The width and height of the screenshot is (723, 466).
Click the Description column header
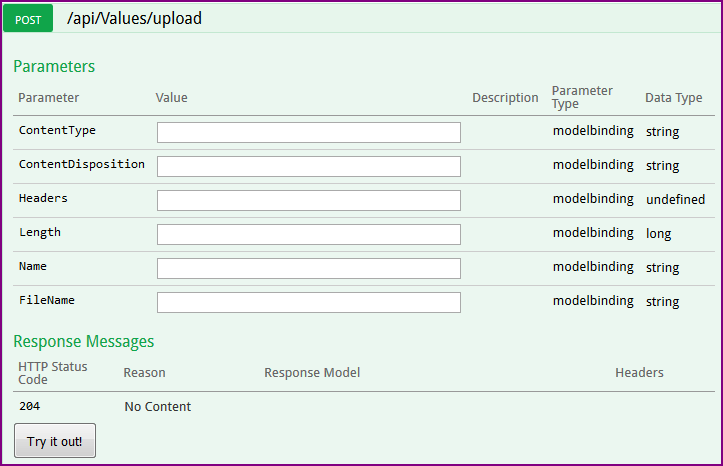[x=505, y=98]
